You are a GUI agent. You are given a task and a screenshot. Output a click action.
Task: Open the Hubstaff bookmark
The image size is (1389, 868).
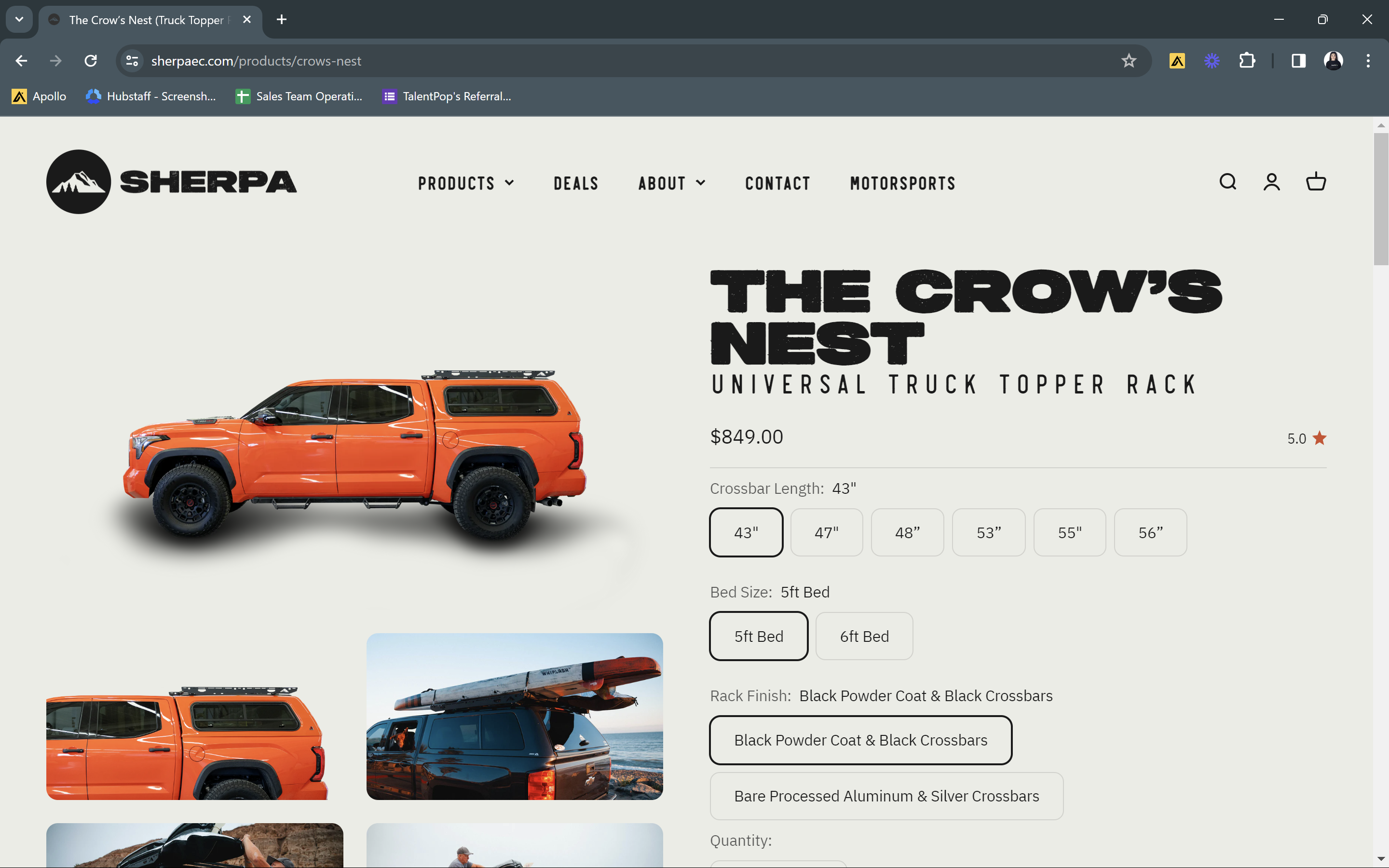click(151, 96)
